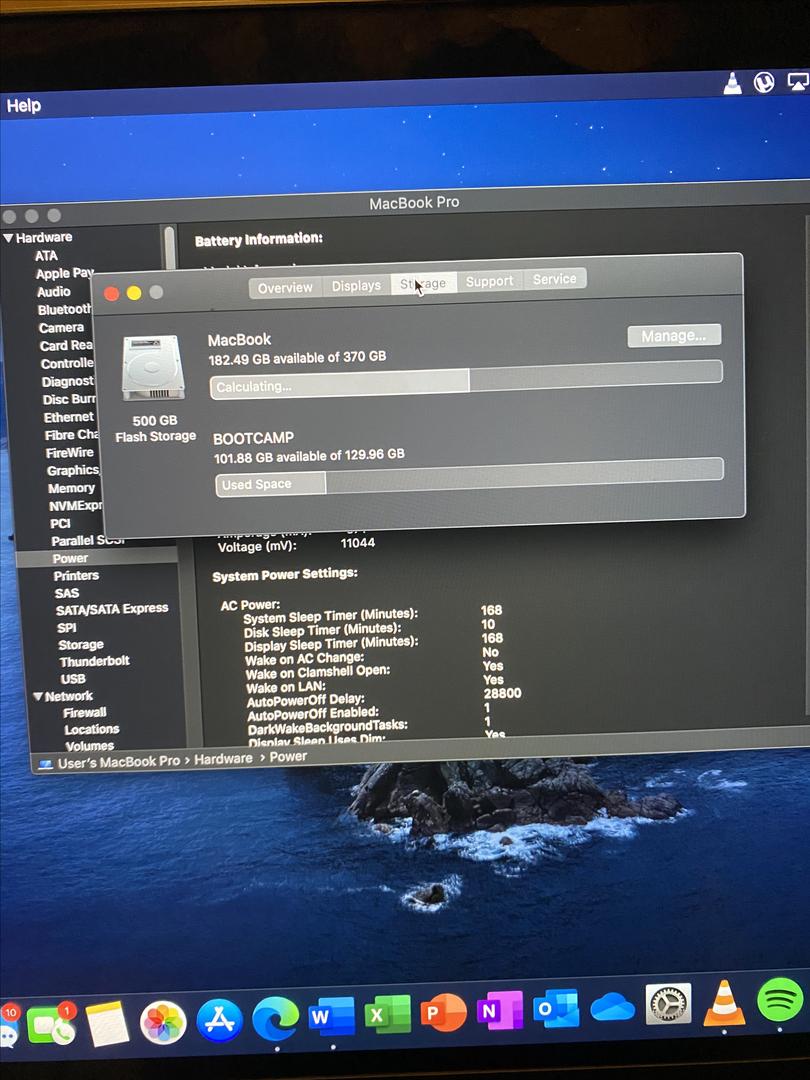810x1080 pixels.
Task: Launch PowerPoint from the dock
Action: pyautogui.click(x=444, y=1012)
